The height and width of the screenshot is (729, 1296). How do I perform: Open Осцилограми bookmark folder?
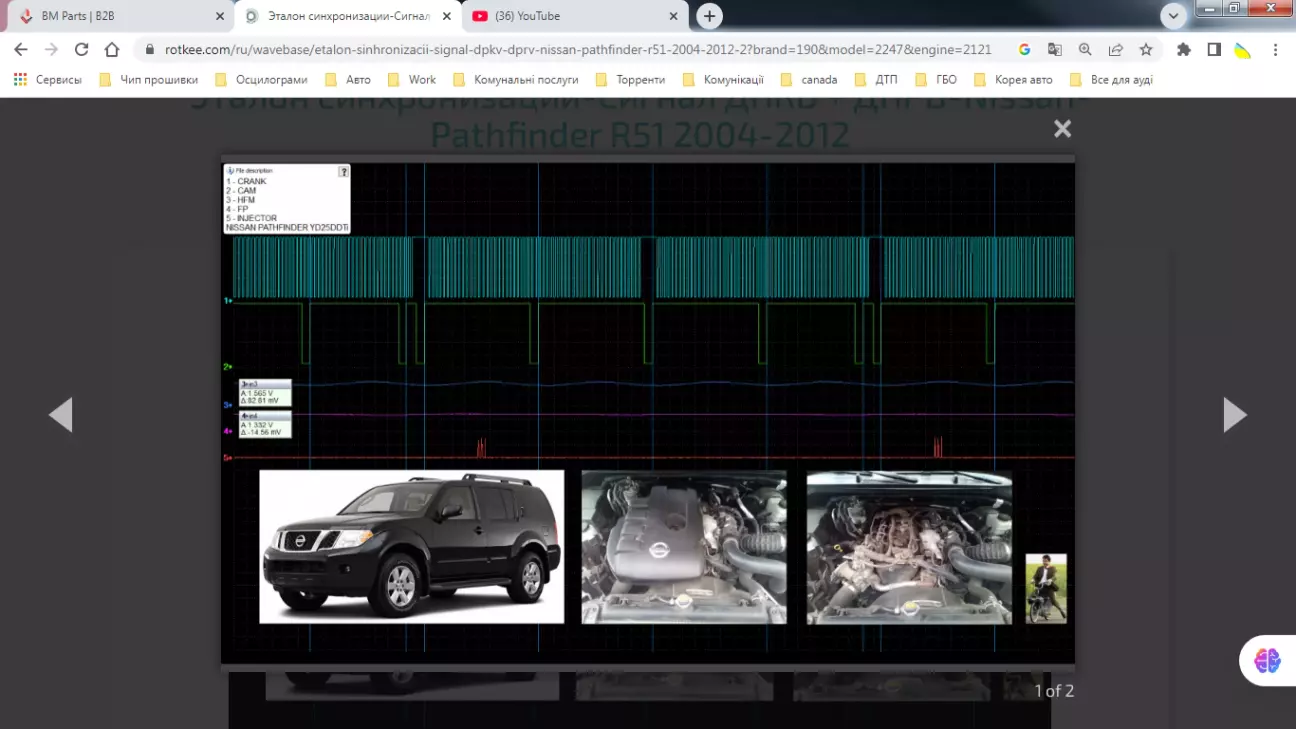(x=261, y=80)
